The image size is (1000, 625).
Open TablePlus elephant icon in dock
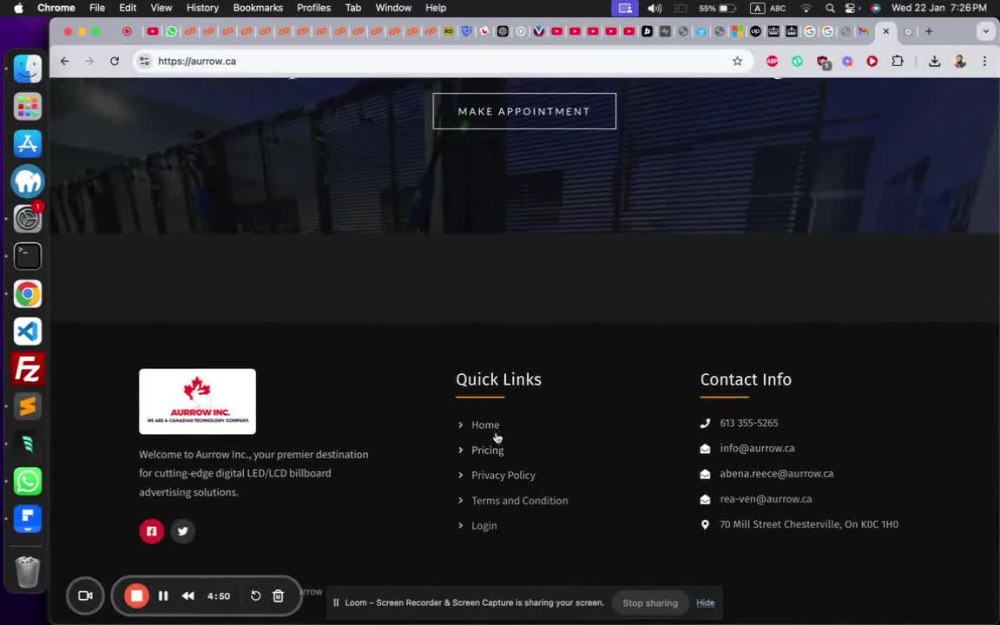(x=27, y=182)
